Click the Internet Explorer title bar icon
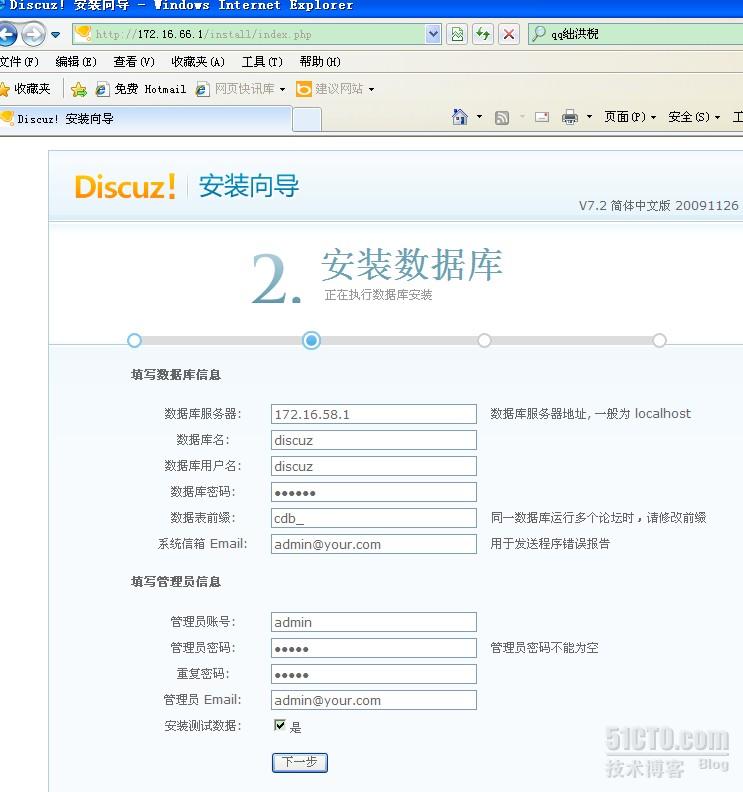 2,5
